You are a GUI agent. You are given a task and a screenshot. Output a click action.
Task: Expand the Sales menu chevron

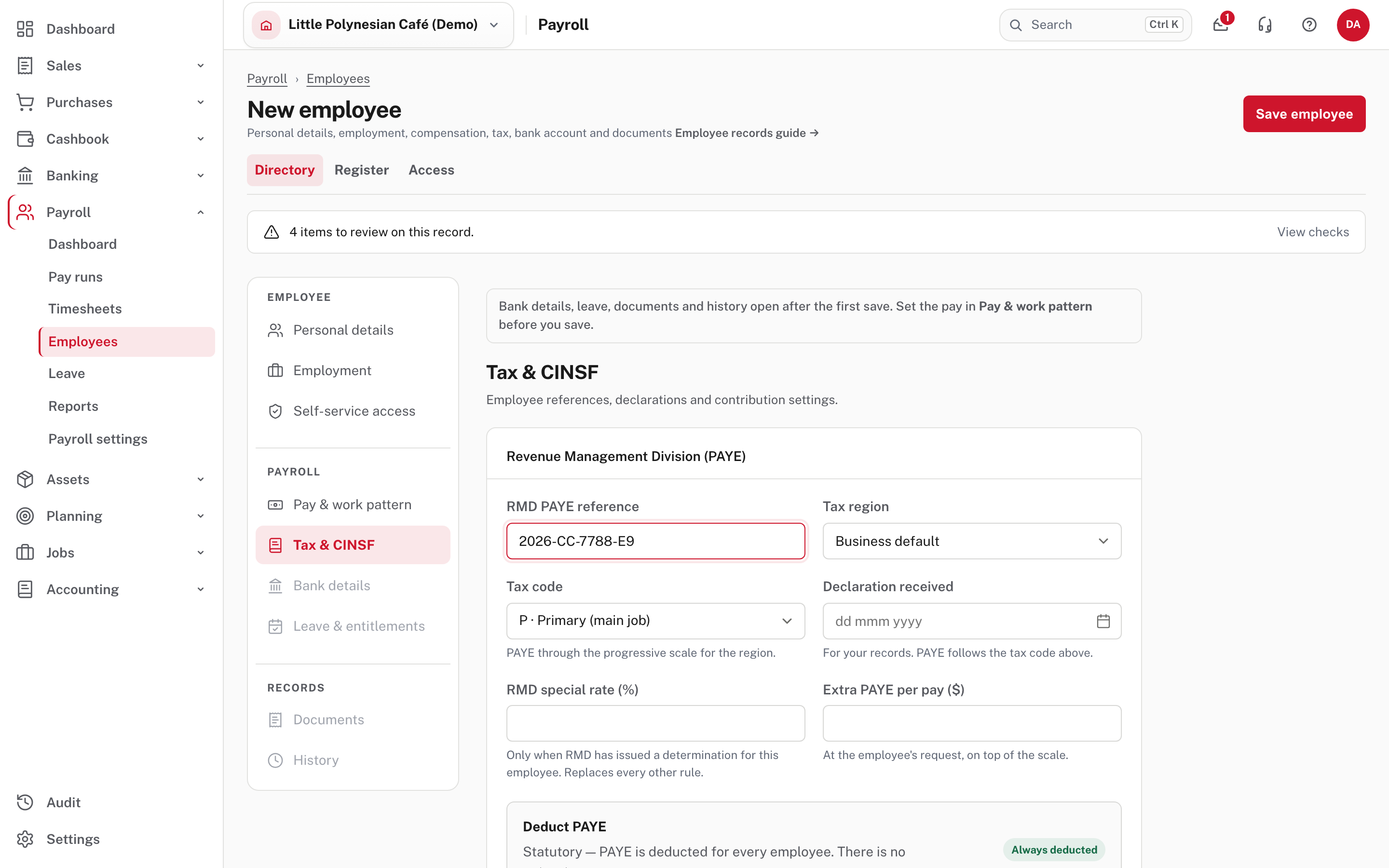tap(201, 66)
